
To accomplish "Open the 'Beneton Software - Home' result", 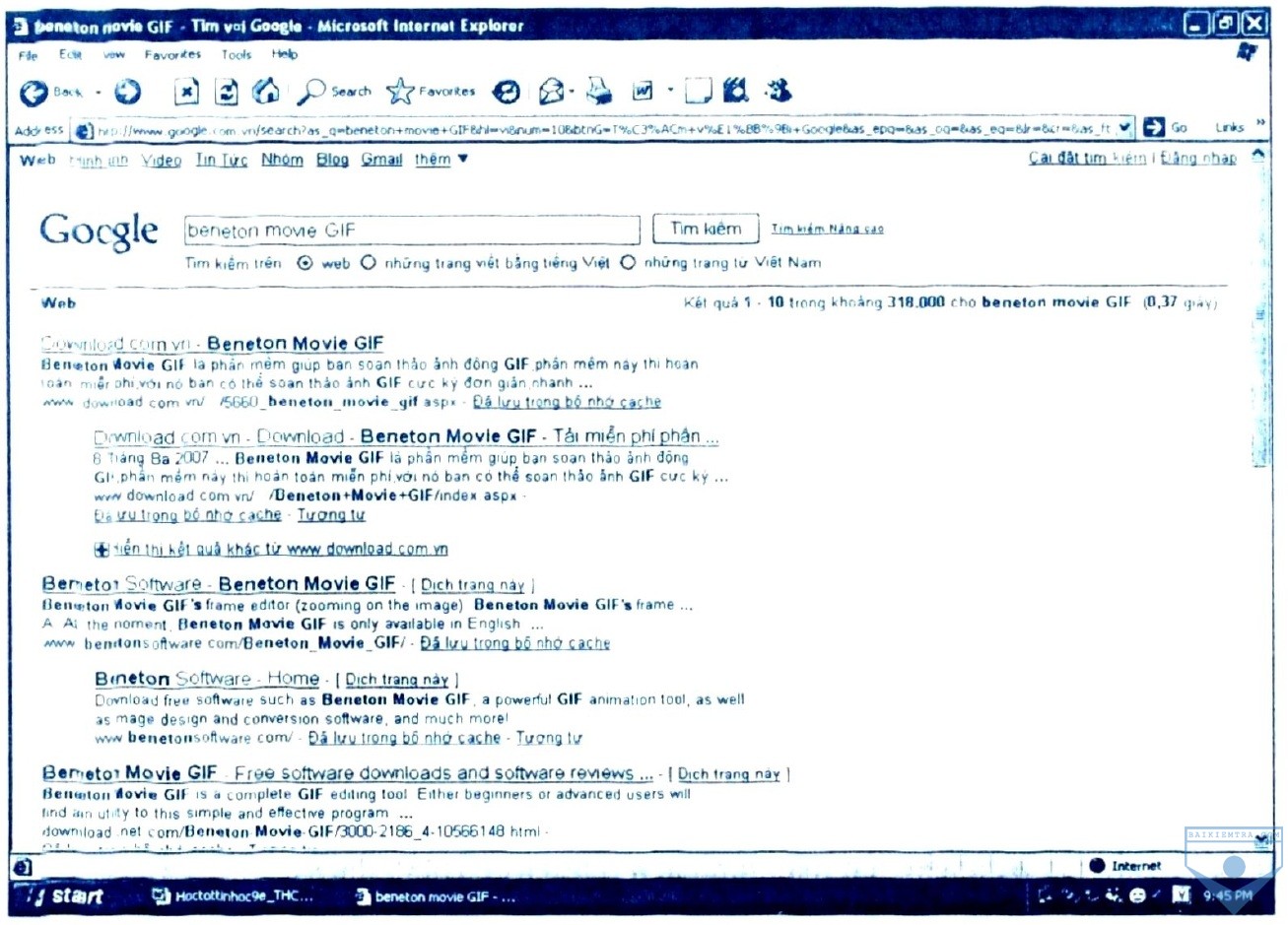I will [207, 679].
